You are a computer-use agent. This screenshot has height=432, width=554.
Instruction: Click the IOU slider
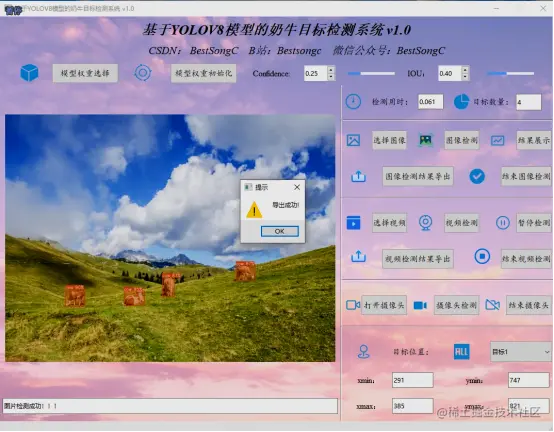(510, 73)
